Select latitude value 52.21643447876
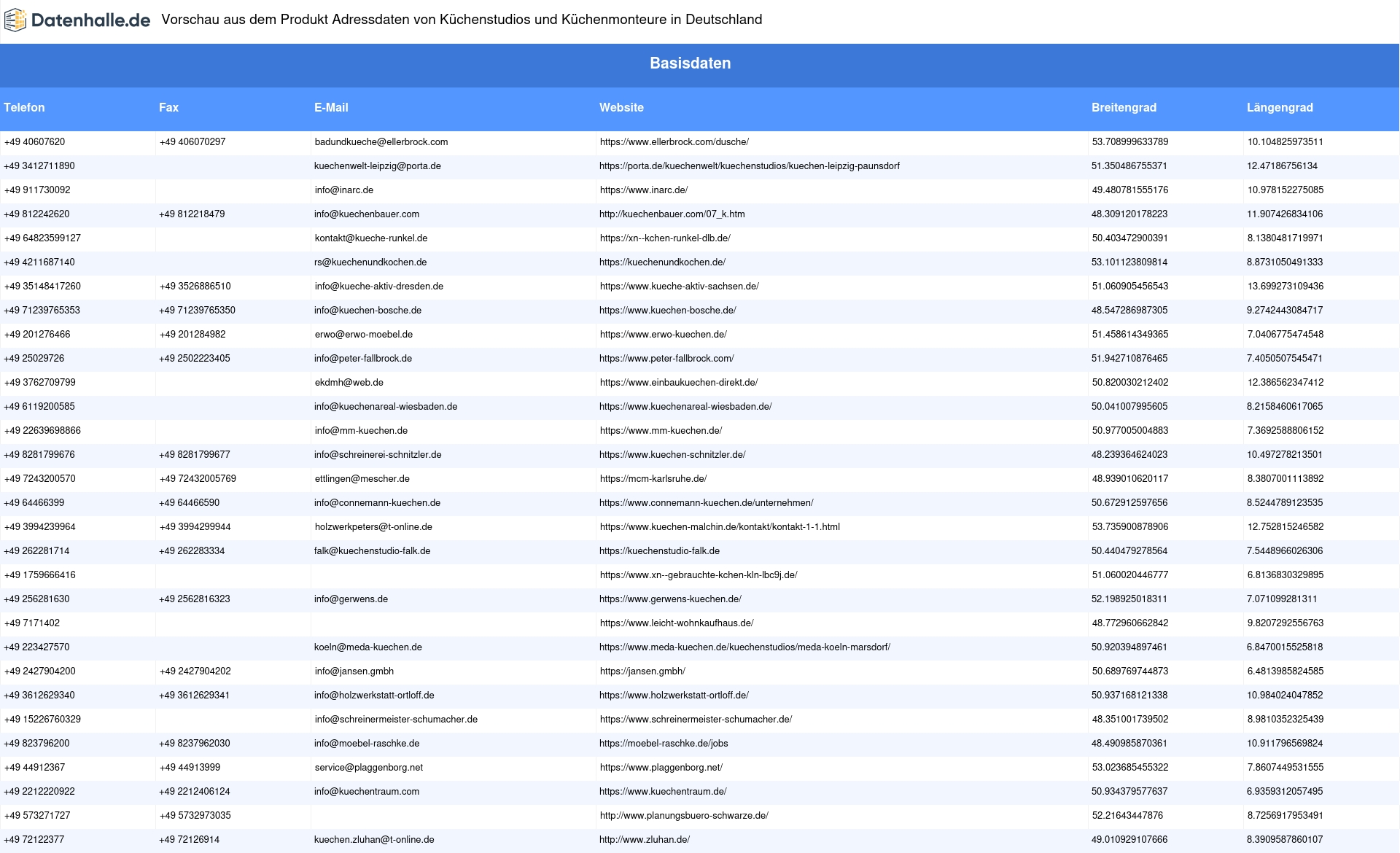Image resolution: width=1400 pixels, height=853 pixels. coord(1127,816)
